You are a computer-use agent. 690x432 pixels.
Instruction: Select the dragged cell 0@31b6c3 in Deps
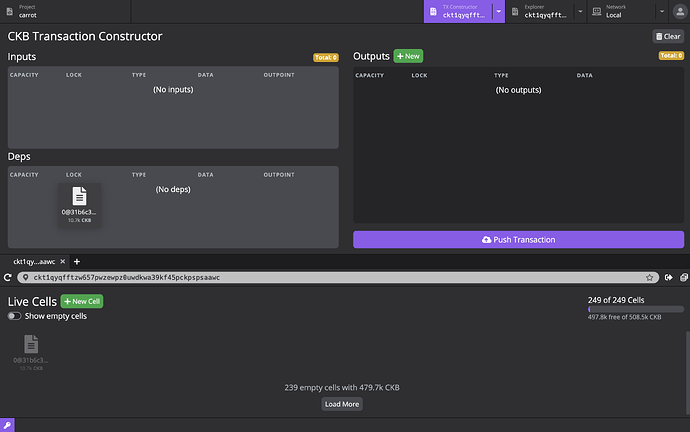pos(79,205)
